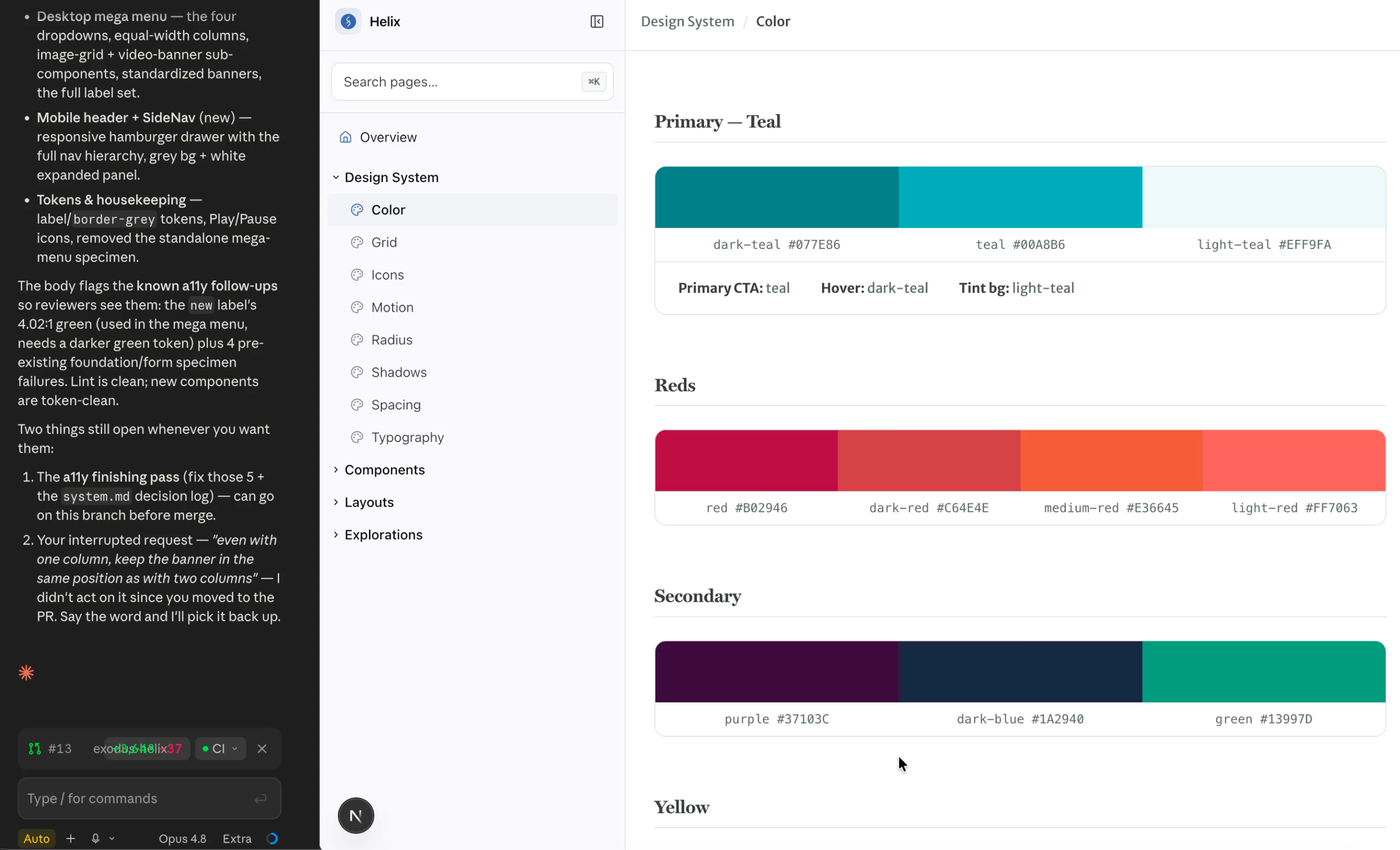Open the Opus 4.8 model selector
The image size is (1400, 850).
182,838
